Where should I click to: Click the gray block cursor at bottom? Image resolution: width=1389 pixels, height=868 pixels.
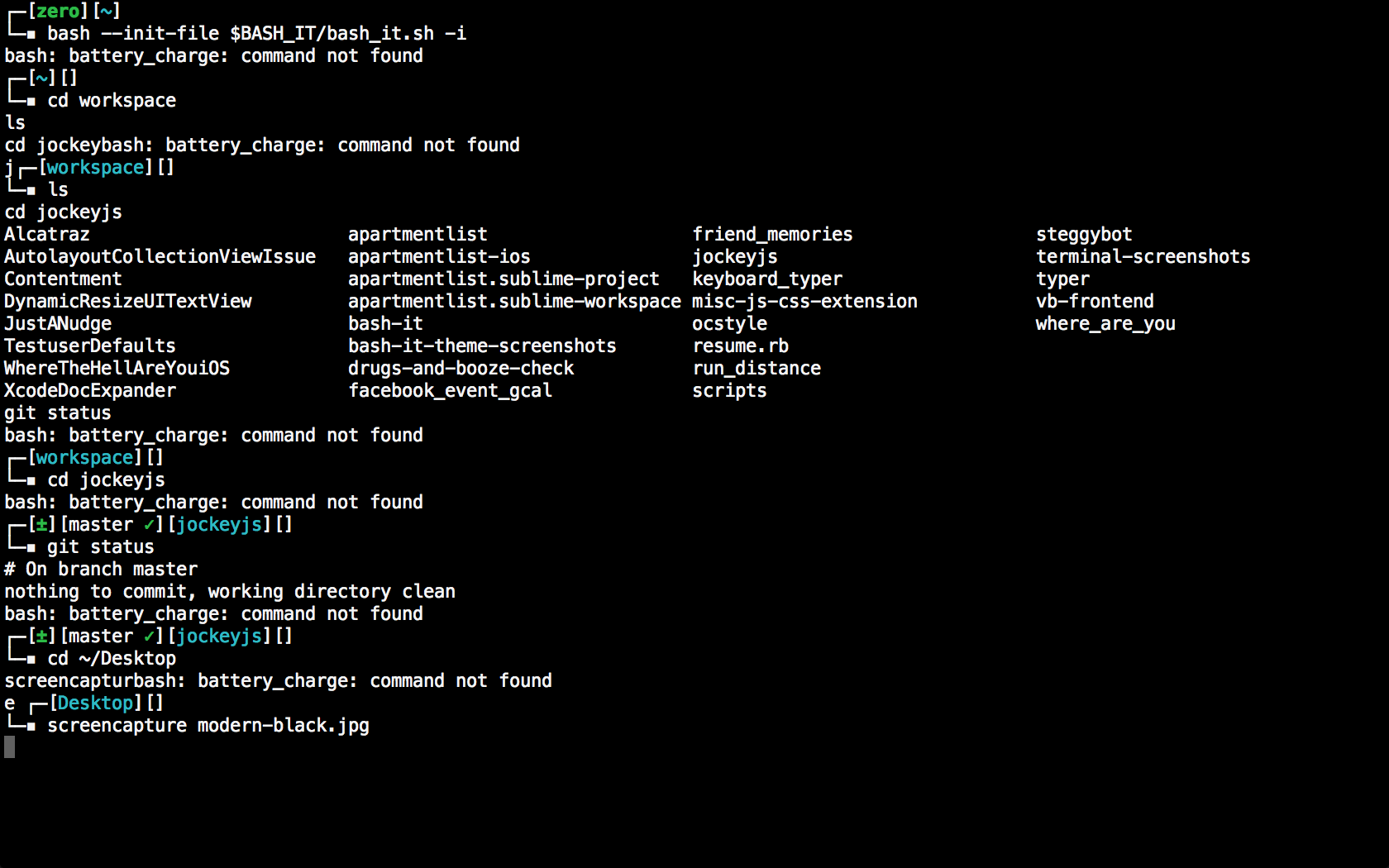point(10,747)
